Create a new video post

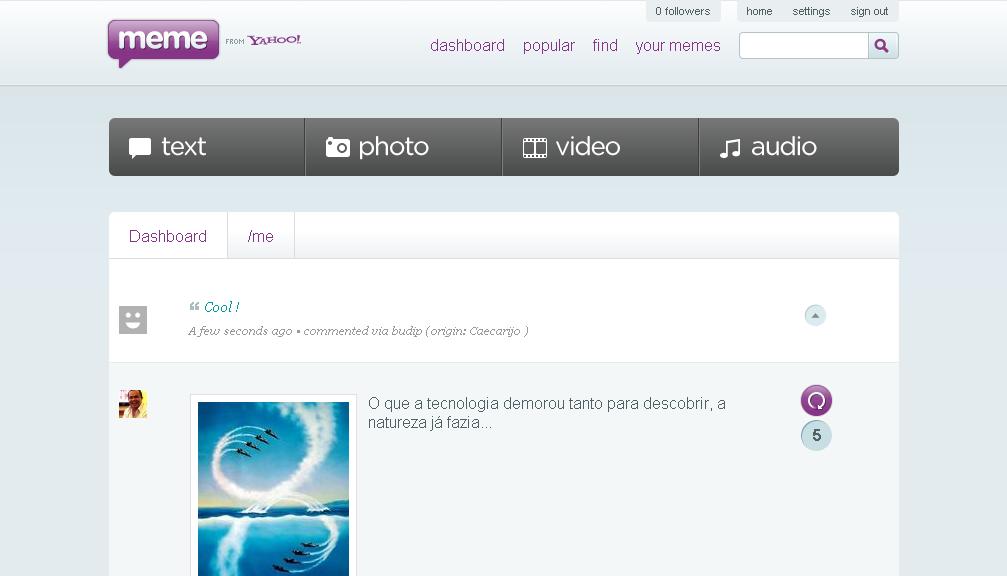(x=600, y=147)
